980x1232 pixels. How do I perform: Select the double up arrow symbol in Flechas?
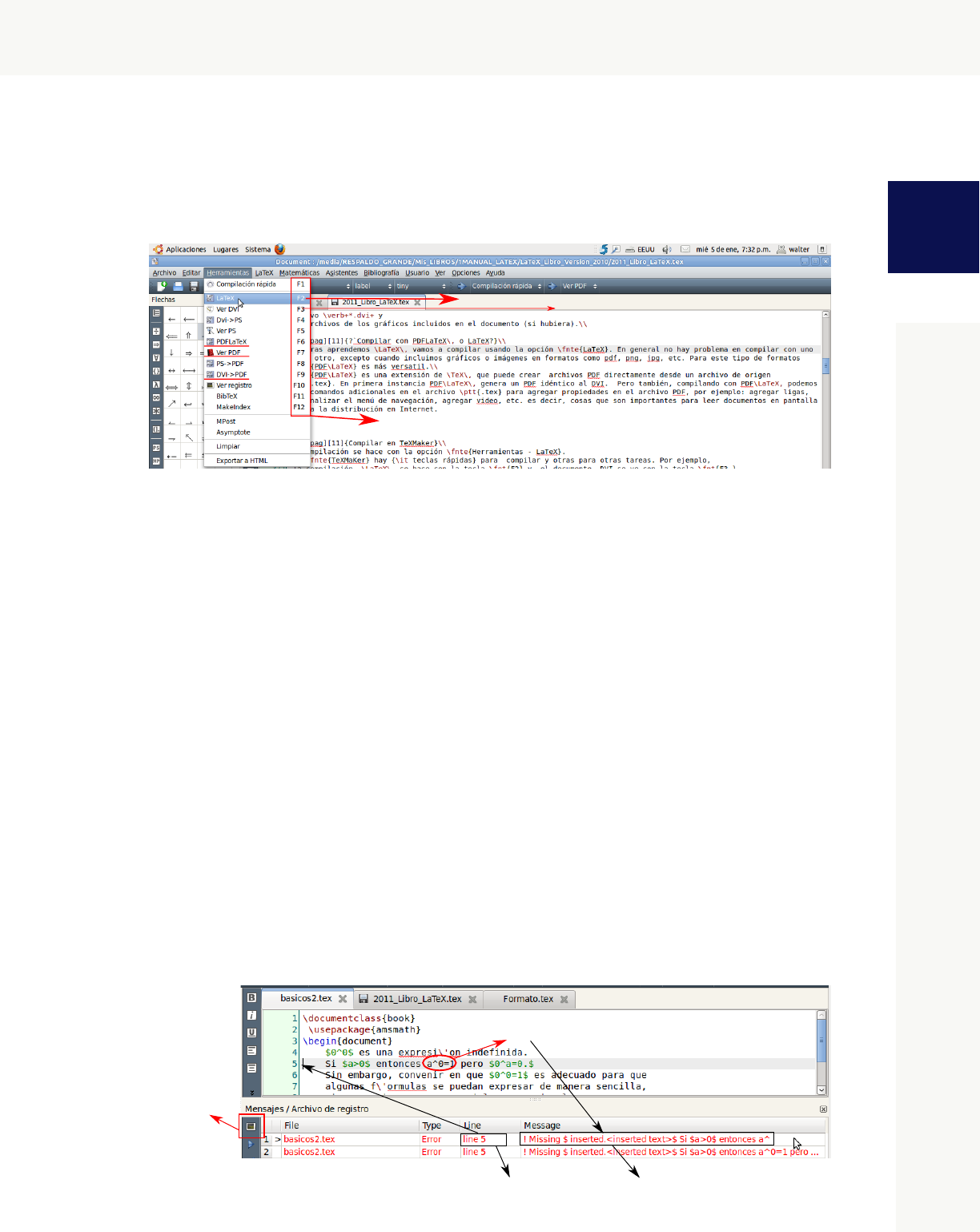point(189,336)
